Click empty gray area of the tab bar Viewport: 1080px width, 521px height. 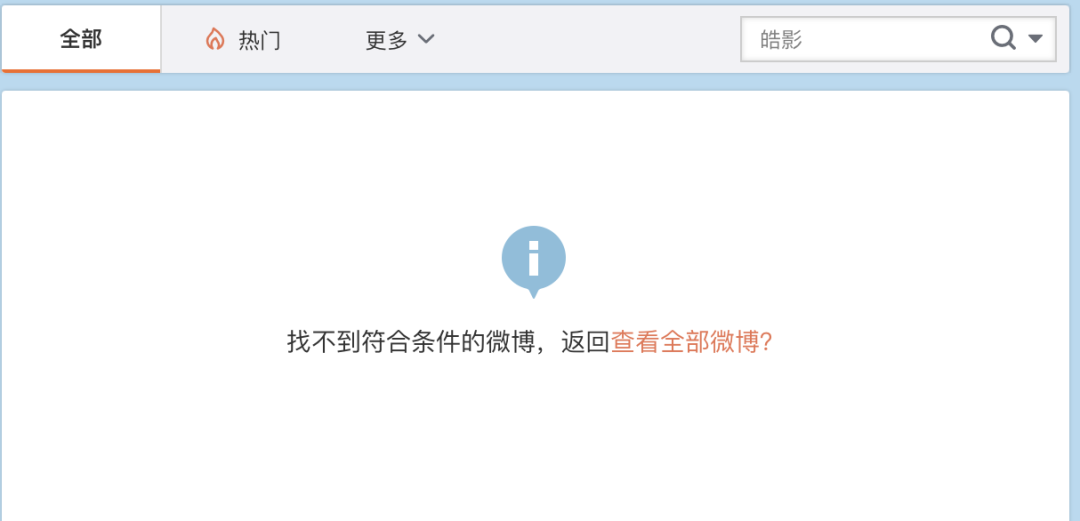pyautogui.click(x=585, y=39)
